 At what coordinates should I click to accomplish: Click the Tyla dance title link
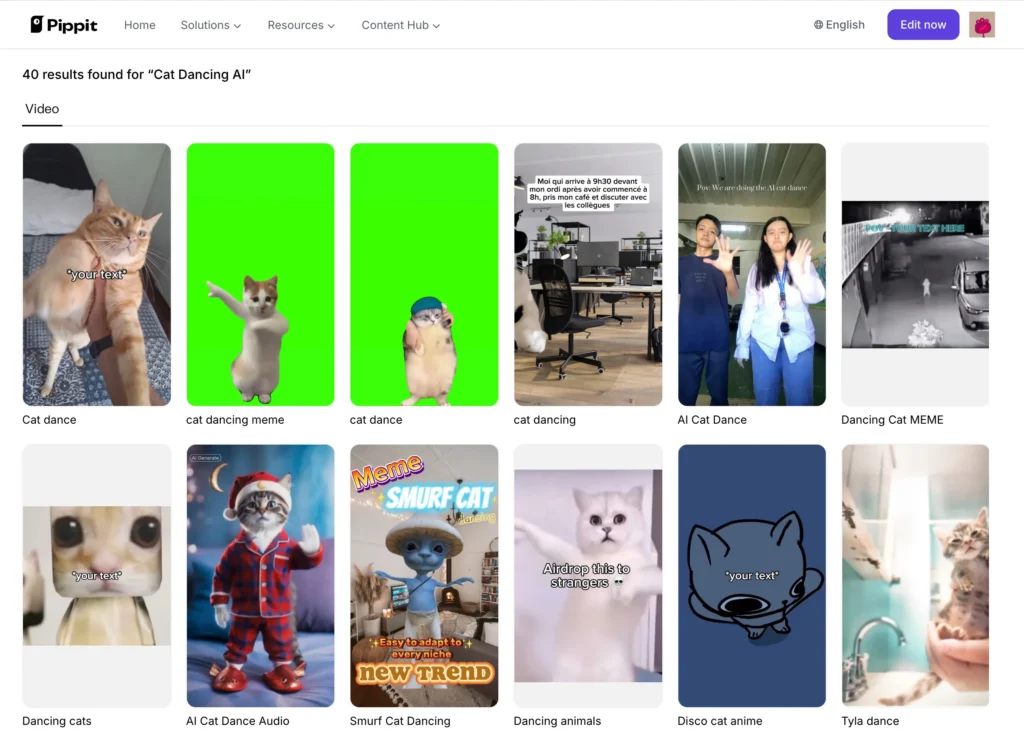pos(870,721)
